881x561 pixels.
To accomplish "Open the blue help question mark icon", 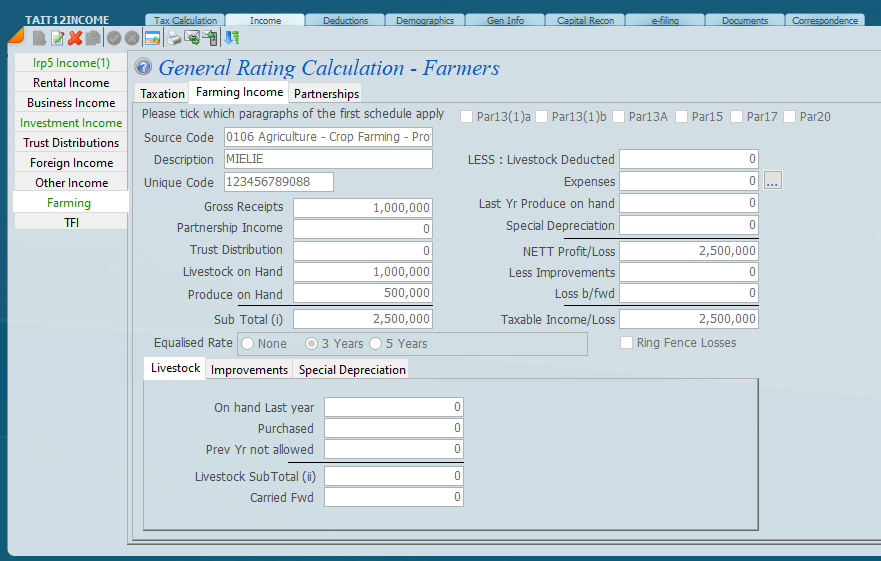I will [144, 68].
